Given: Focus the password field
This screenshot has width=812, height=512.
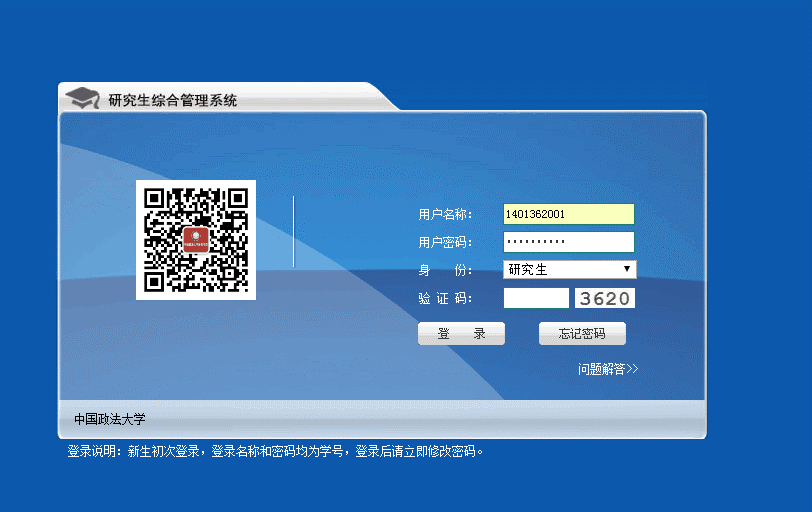Looking at the screenshot, I should pyautogui.click(x=569, y=242).
